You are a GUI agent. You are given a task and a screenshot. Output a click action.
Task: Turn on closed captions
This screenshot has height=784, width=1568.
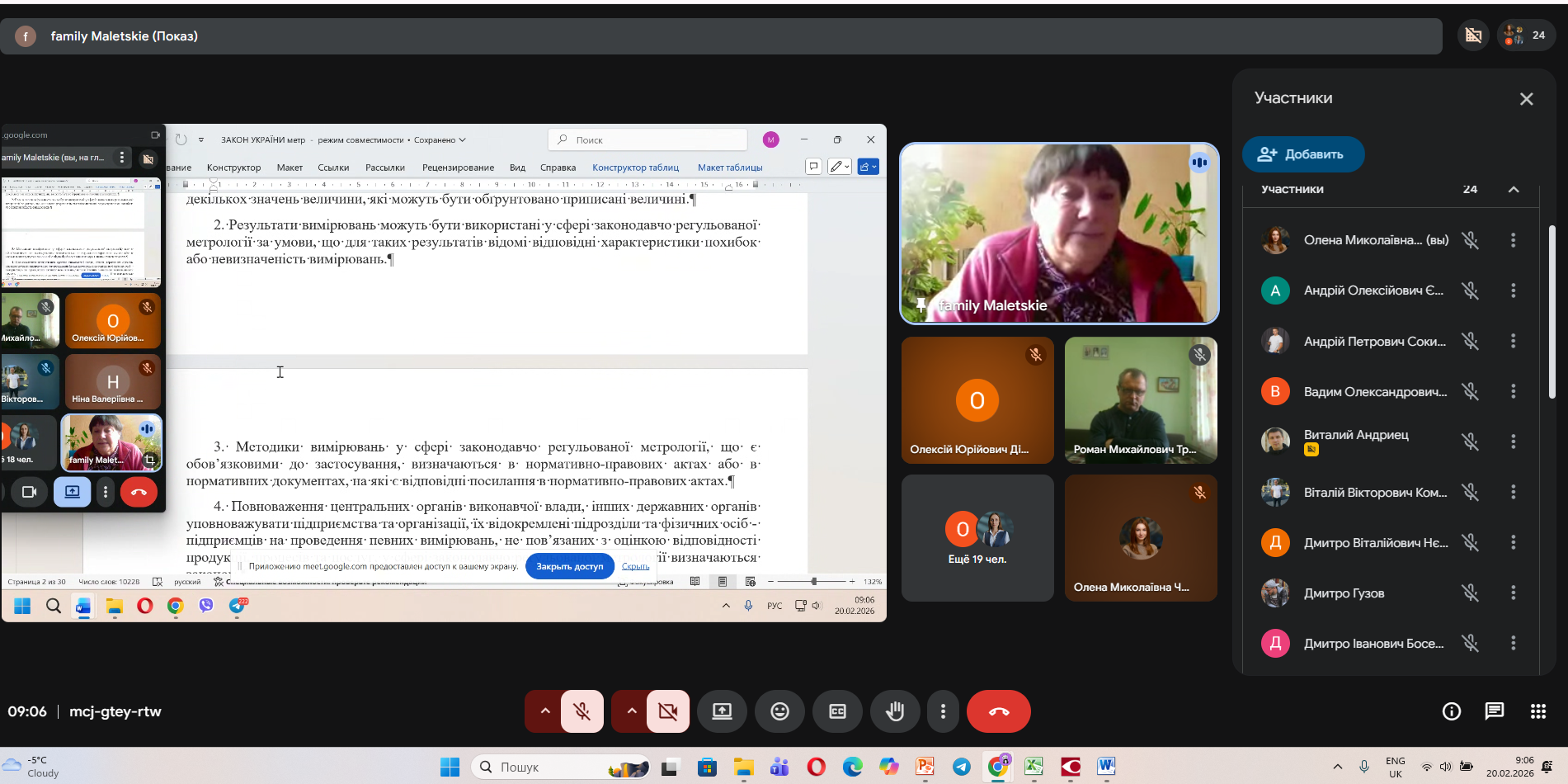click(x=837, y=711)
